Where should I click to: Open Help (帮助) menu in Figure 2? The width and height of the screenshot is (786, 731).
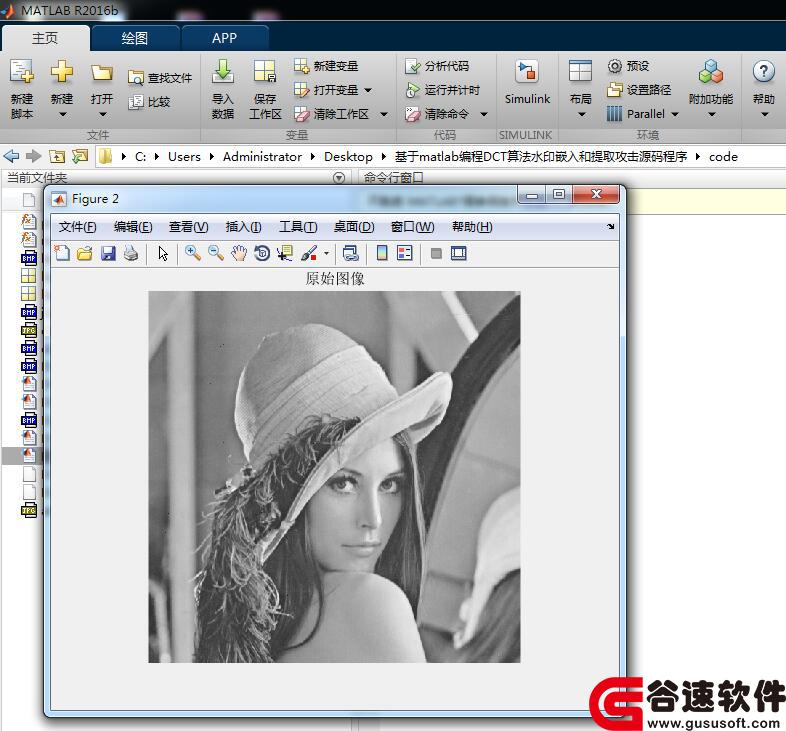(472, 227)
